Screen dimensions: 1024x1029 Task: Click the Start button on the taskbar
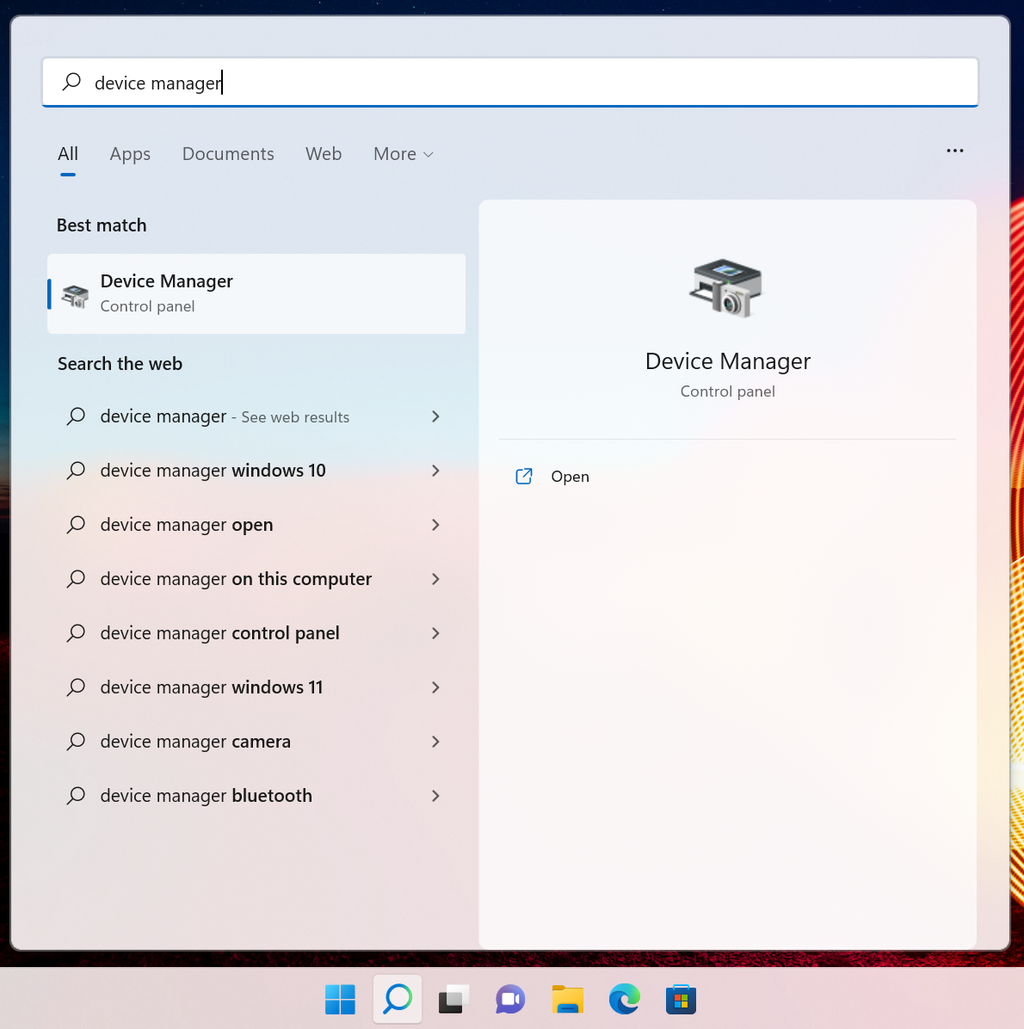click(340, 998)
